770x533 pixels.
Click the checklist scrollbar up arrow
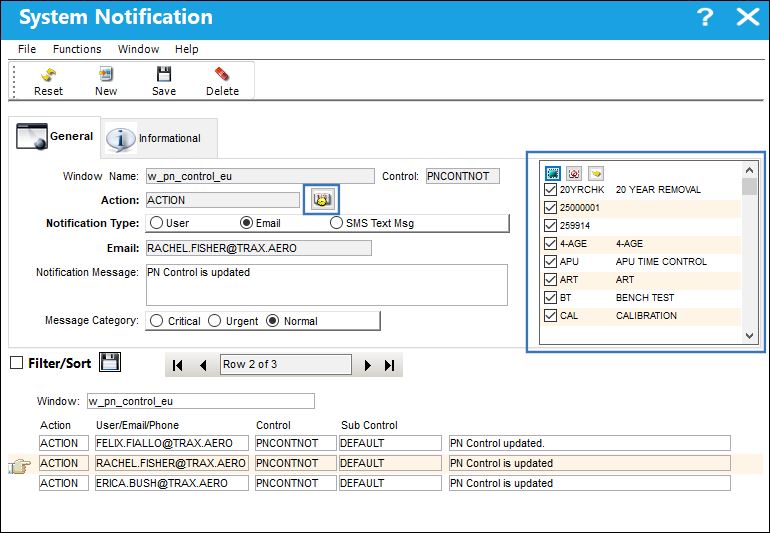(x=749, y=170)
